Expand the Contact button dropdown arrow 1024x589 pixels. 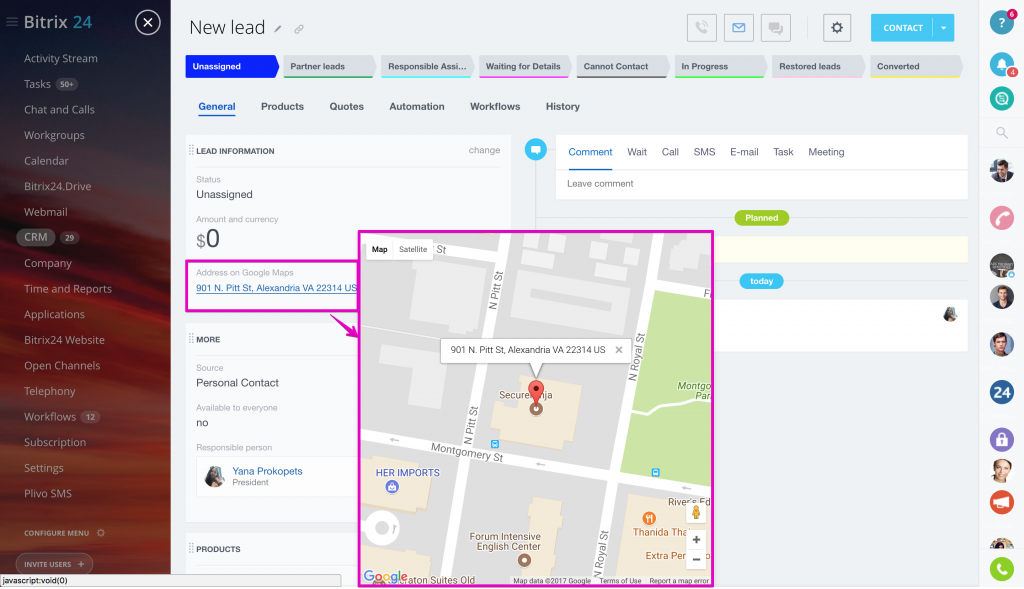943,27
